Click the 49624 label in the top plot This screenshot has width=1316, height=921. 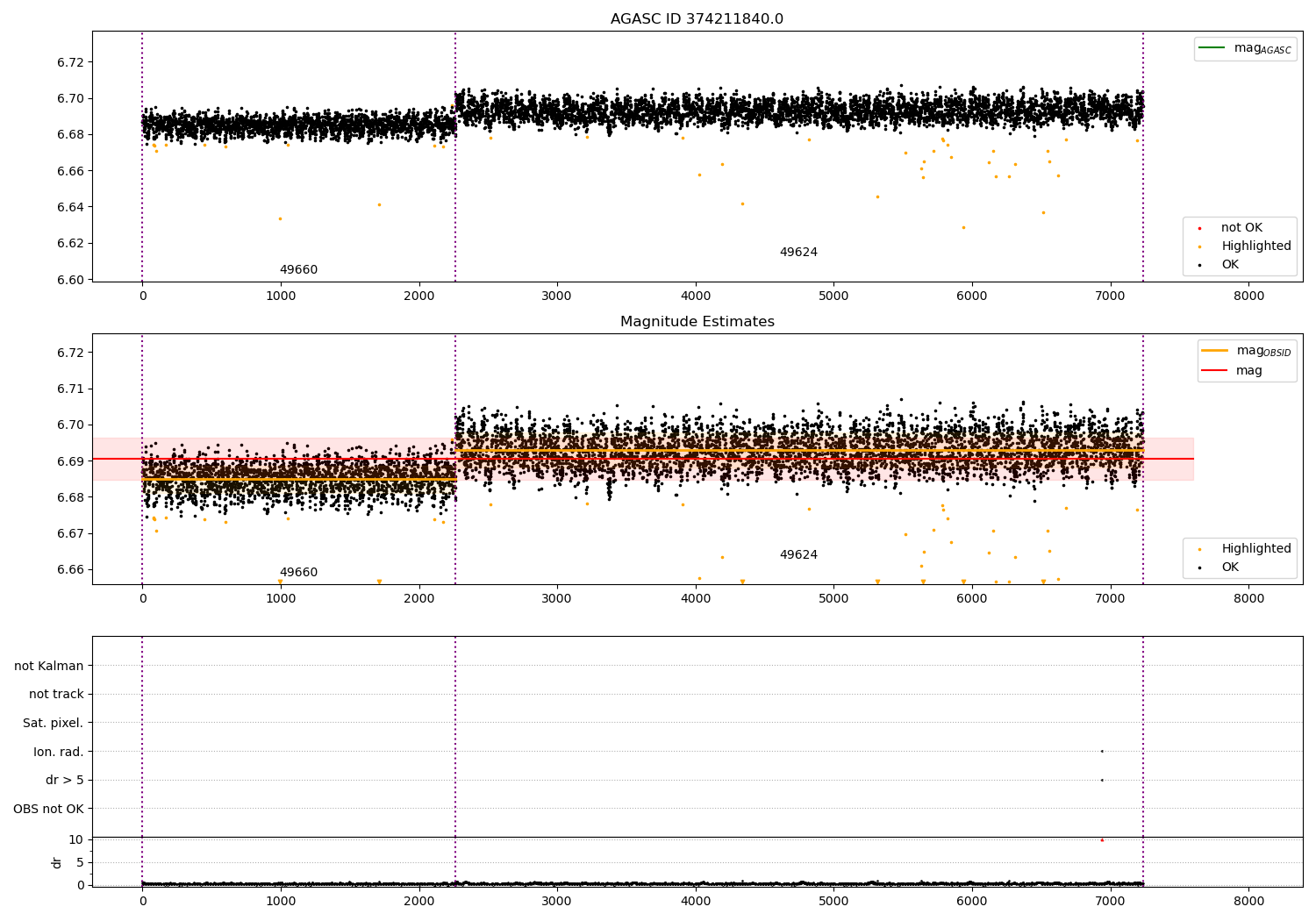point(798,253)
